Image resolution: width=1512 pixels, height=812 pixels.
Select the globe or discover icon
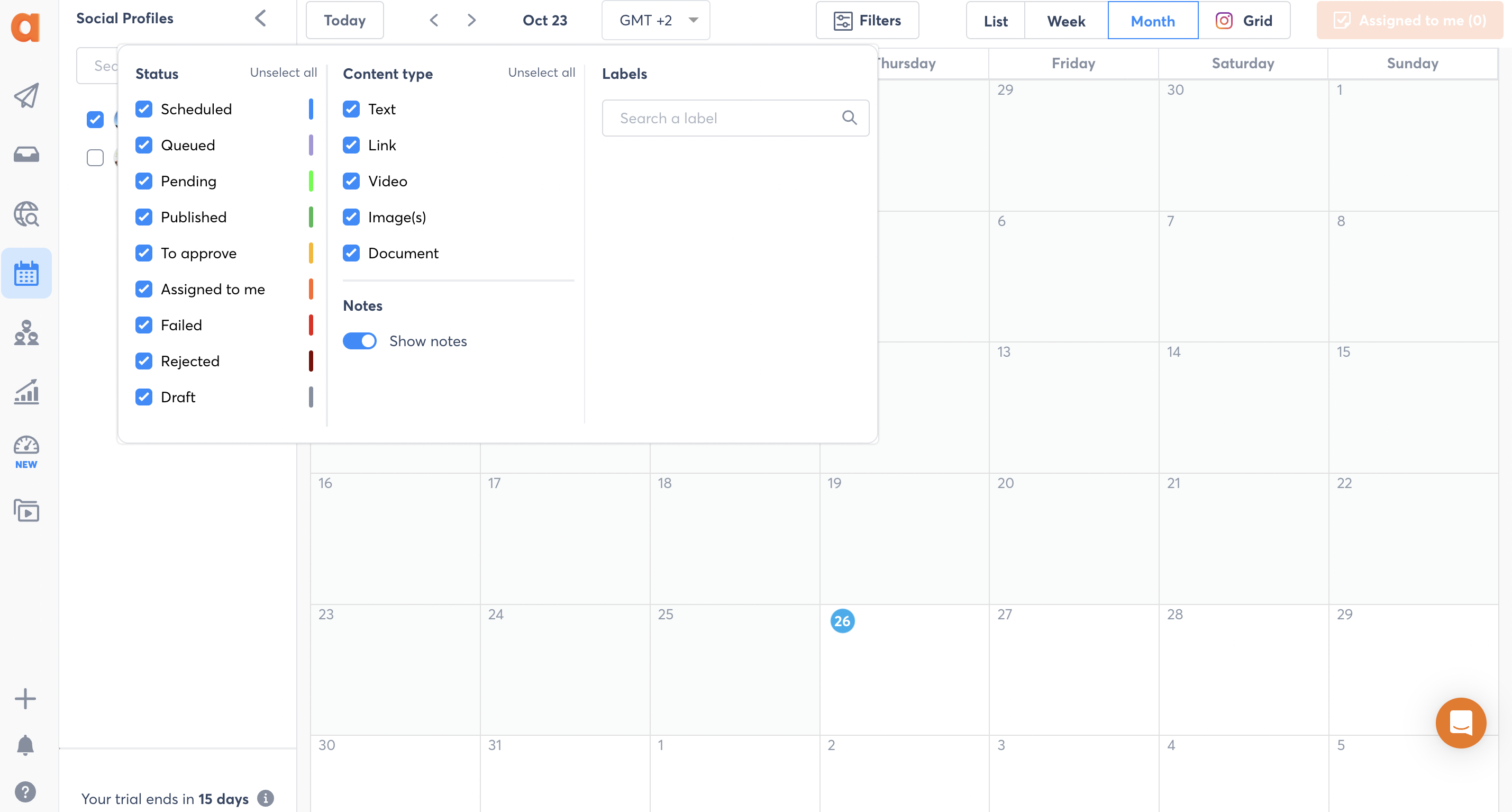coord(27,214)
